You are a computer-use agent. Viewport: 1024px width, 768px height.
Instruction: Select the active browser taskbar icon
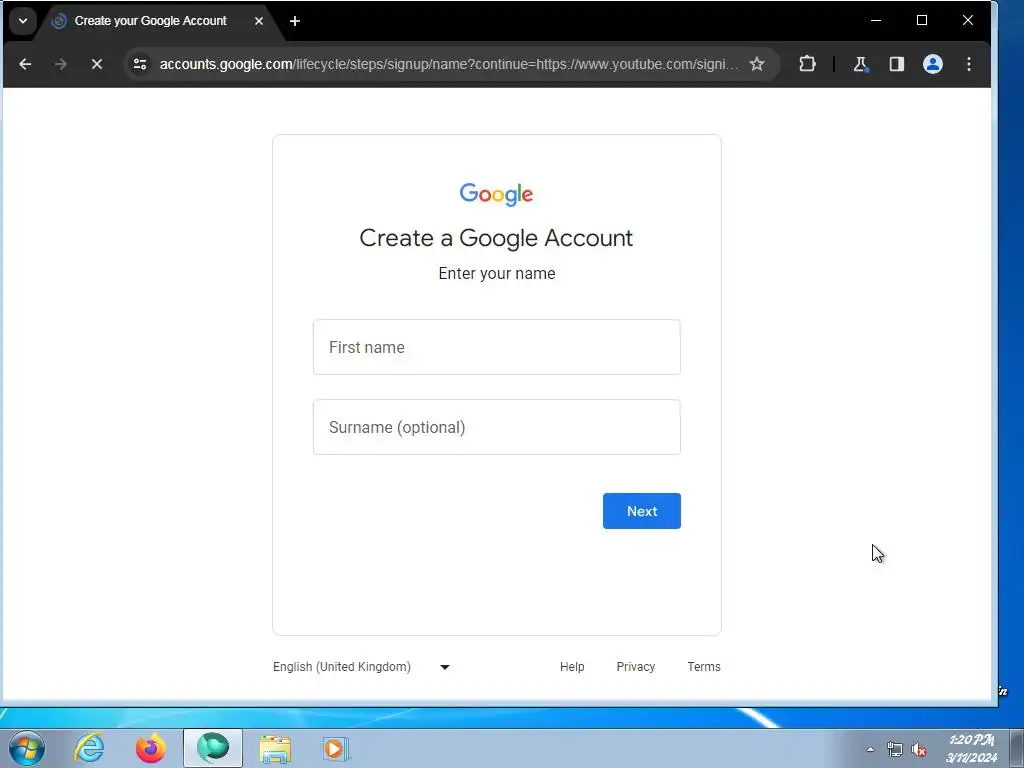[x=213, y=748]
